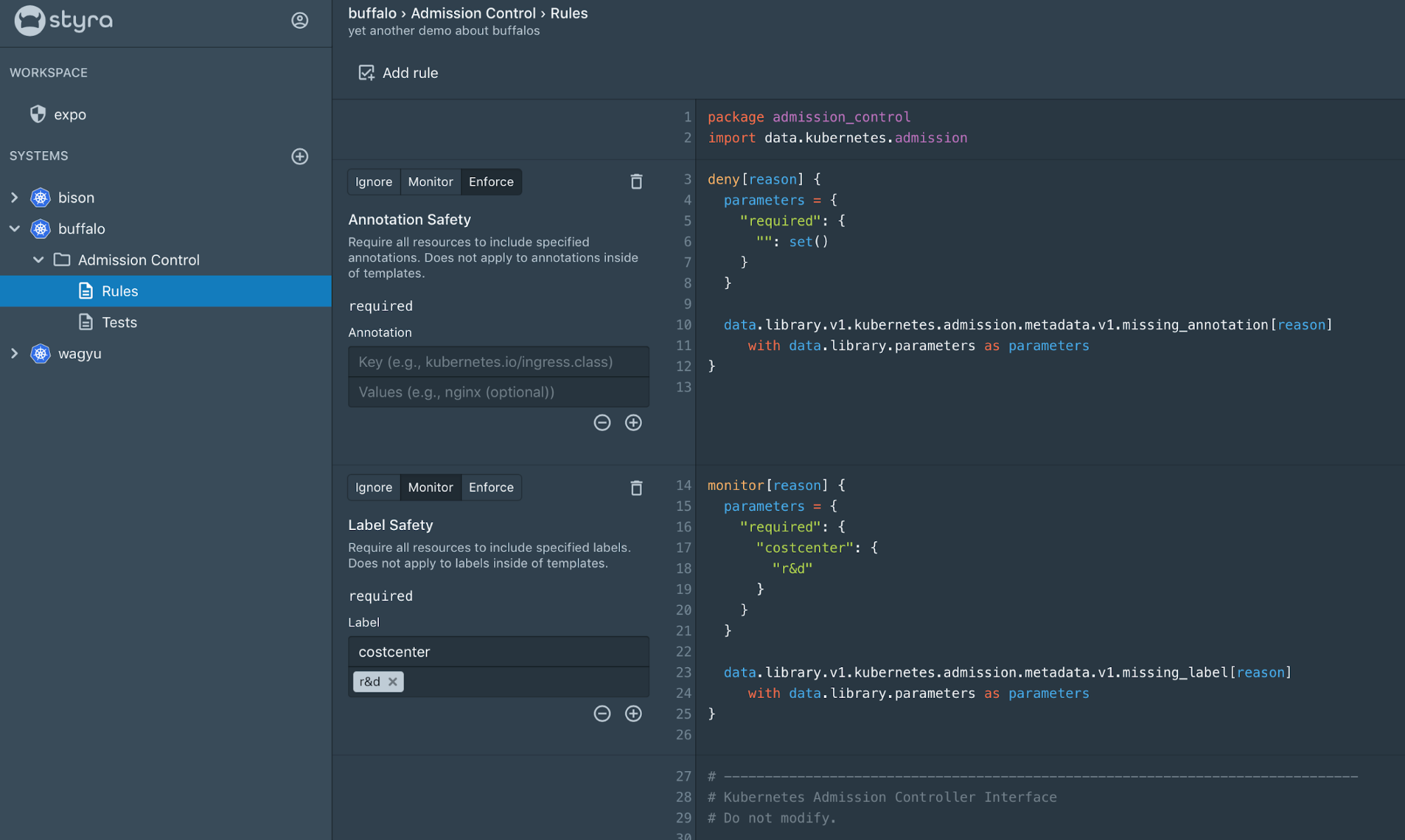Click the set() code on line 6
Viewport: 1405px width, 840px height.
point(808,242)
